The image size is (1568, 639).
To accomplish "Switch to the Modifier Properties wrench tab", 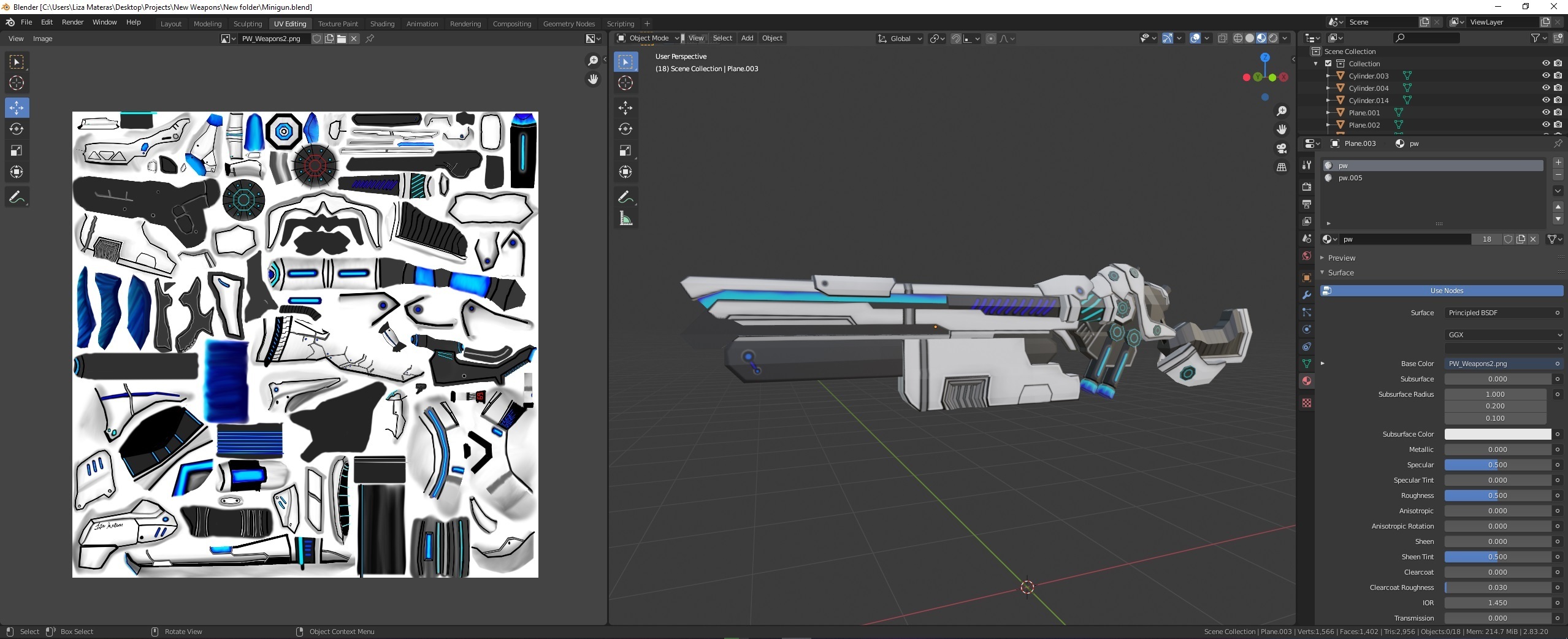I will coord(1307,296).
